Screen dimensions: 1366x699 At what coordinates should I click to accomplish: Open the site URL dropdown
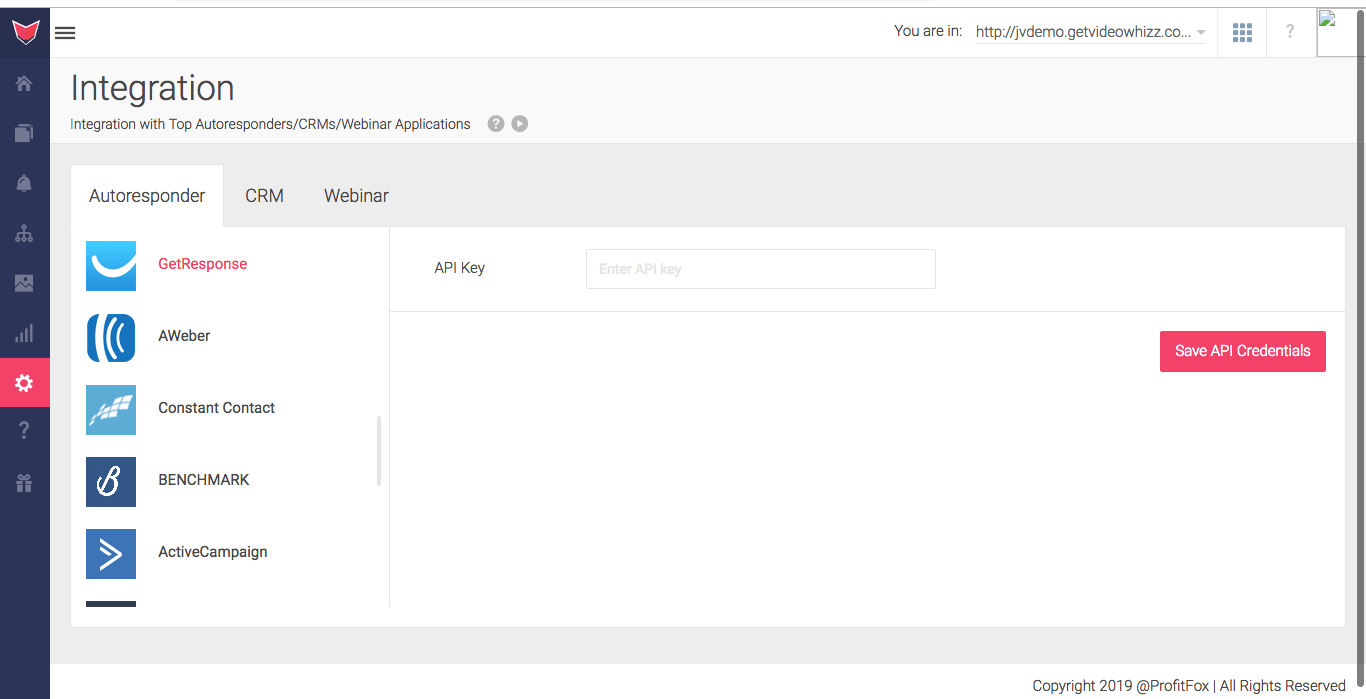[1090, 32]
